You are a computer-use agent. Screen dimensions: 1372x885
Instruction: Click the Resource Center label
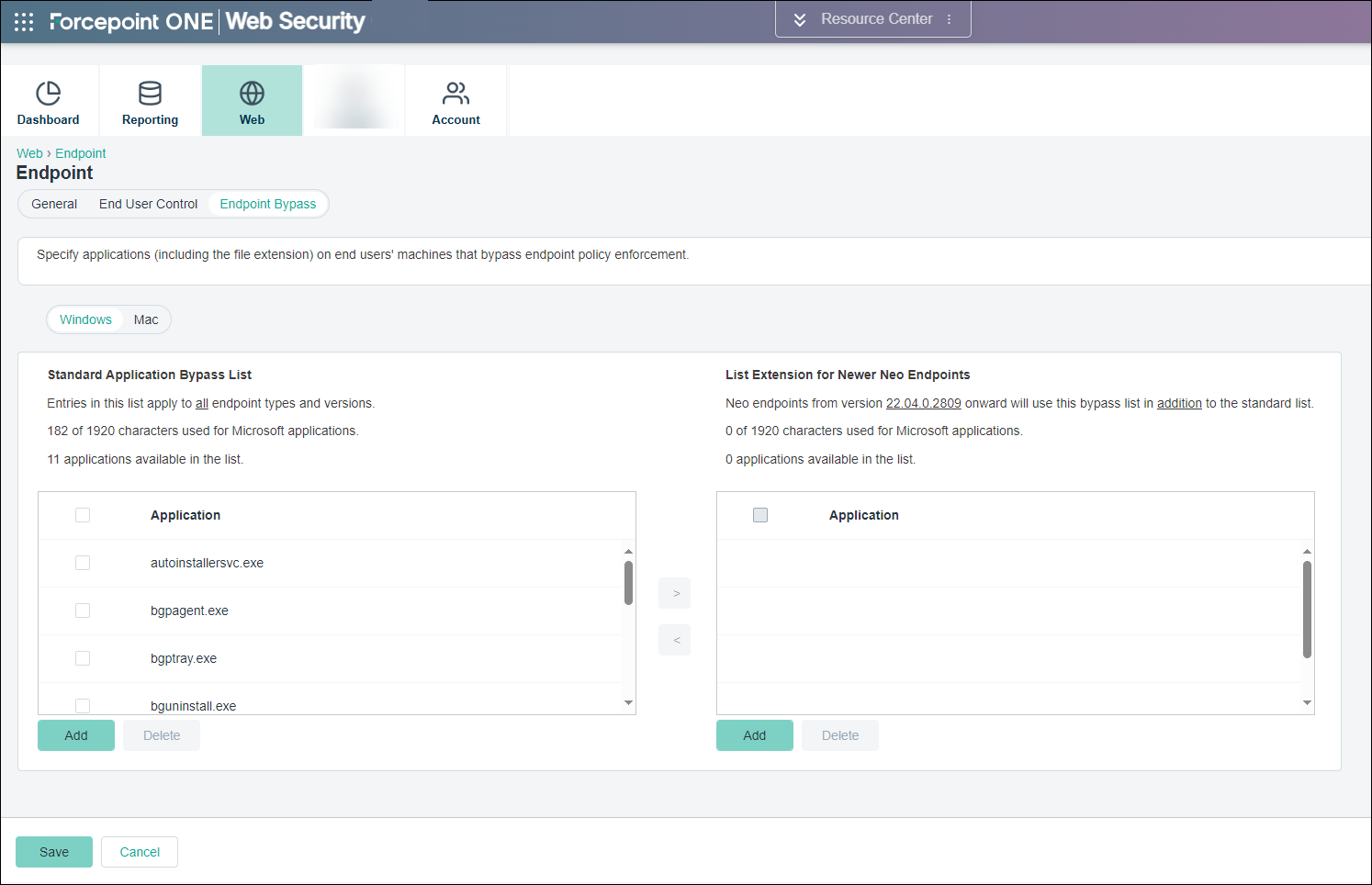click(876, 19)
